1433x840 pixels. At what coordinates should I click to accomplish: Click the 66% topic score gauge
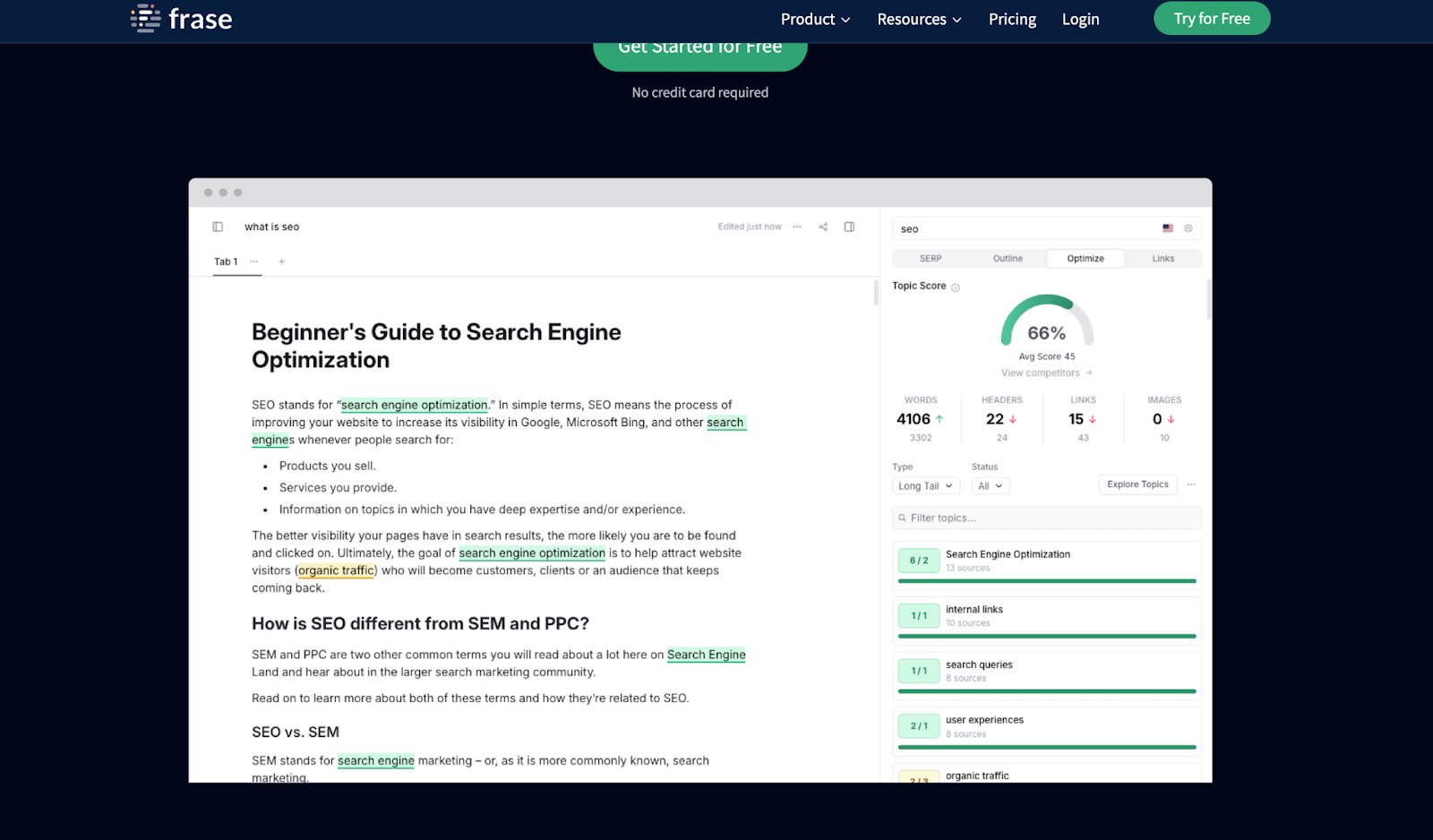(x=1047, y=321)
